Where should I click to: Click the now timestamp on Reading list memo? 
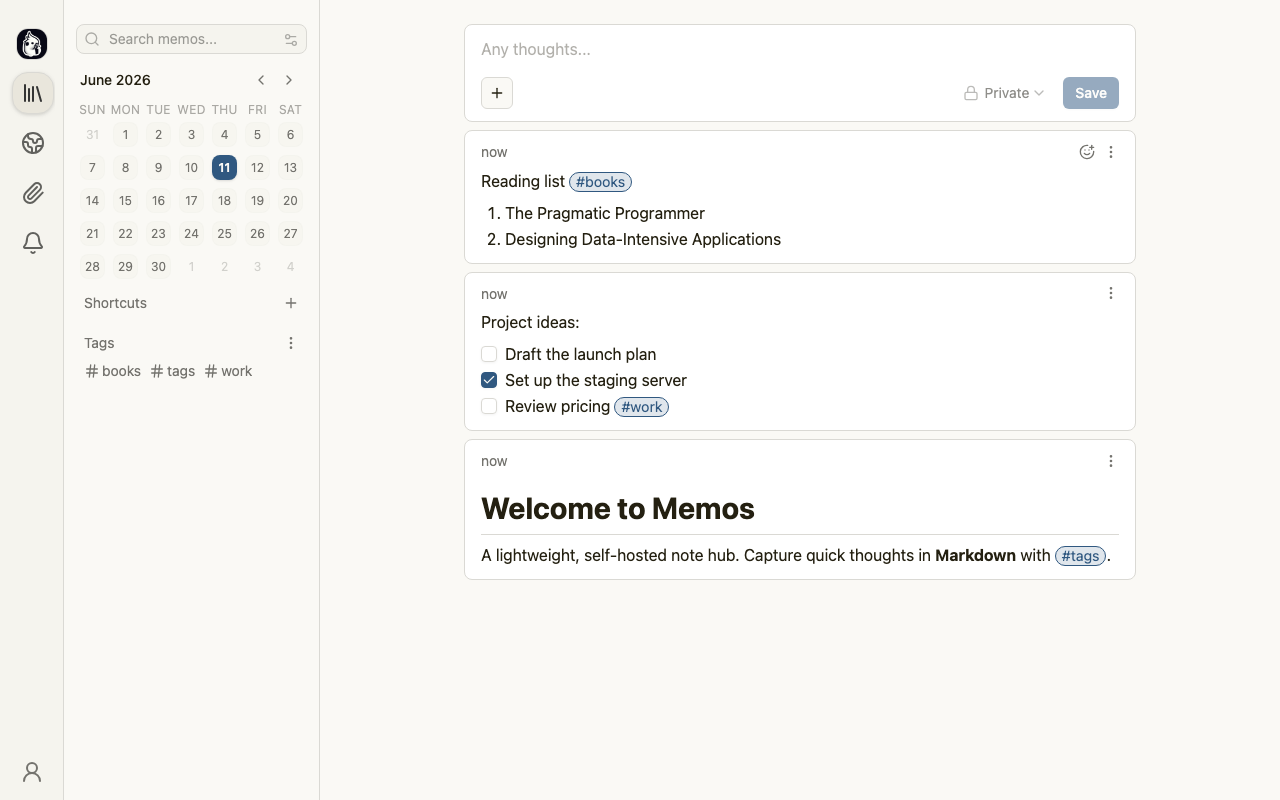coord(494,152)
